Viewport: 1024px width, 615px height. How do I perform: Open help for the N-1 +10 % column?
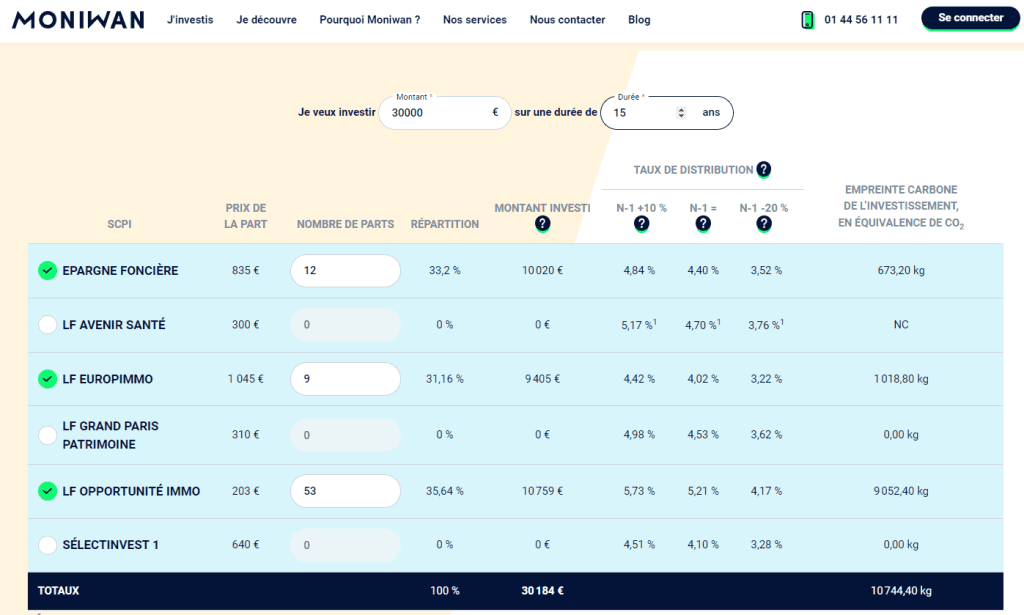(641, 224)
